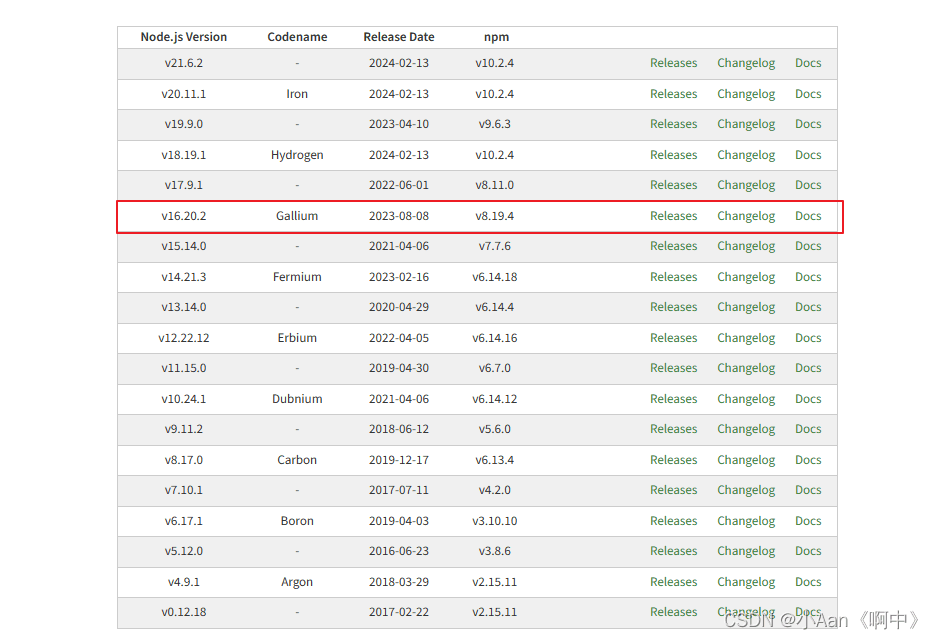The height and width of the screenshot is (639, 933).
Task: Select the 2023-08-08 release date cell
Action: (398, 217)
